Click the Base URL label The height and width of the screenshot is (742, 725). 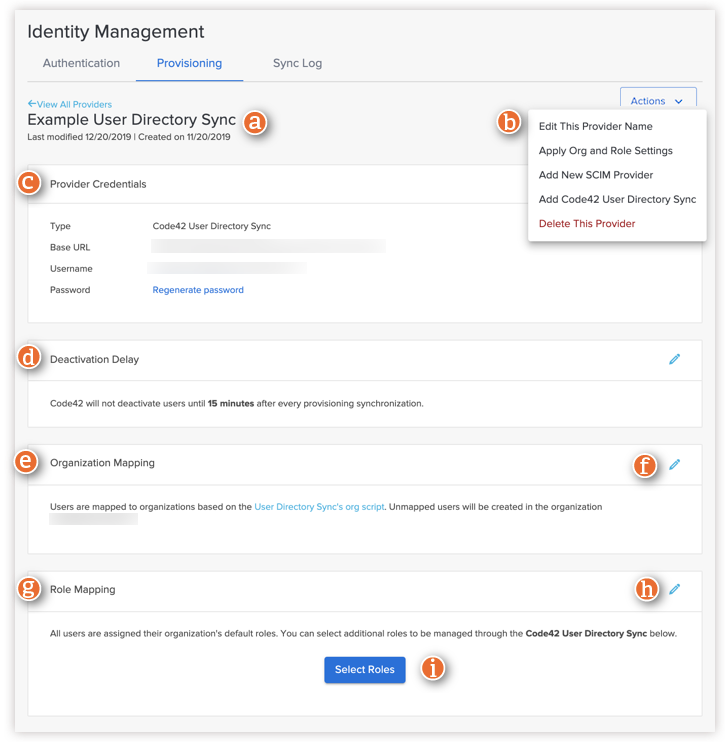click(70, 247)
